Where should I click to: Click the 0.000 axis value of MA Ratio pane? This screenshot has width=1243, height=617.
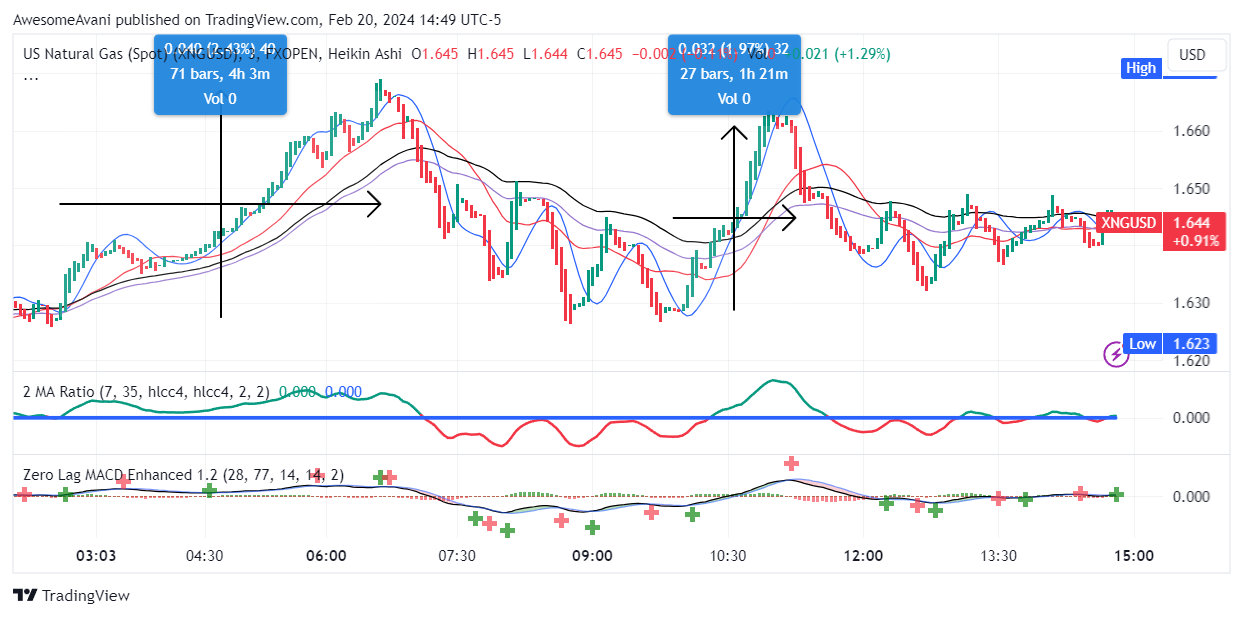(1192, 418)
